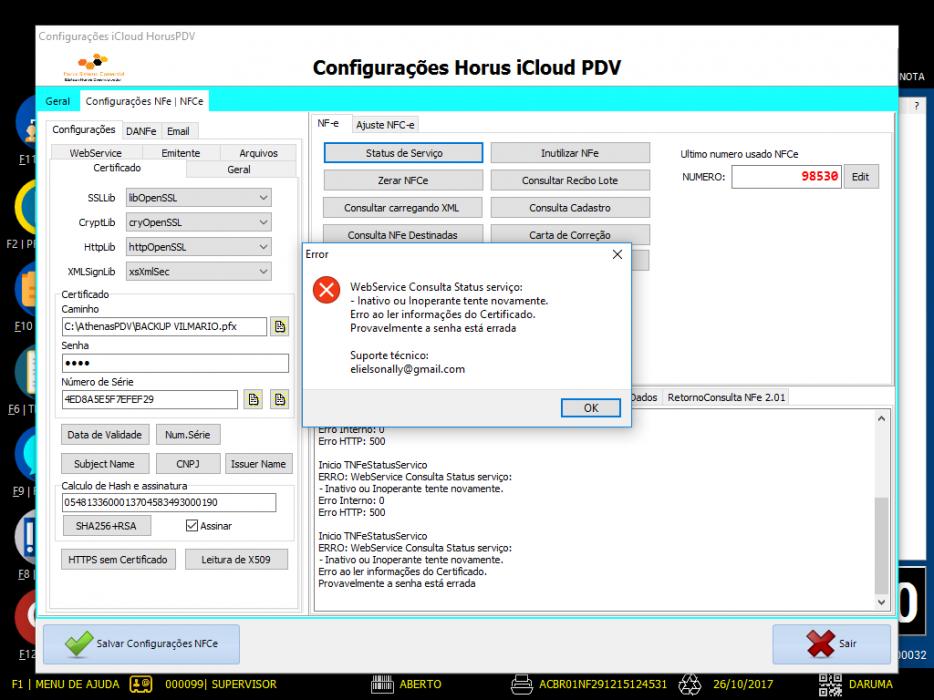This screenshot has width=934, height=700.
Task: Click the green checkmark Salvar Configurações NFCe
Action: tap(79, 644)
